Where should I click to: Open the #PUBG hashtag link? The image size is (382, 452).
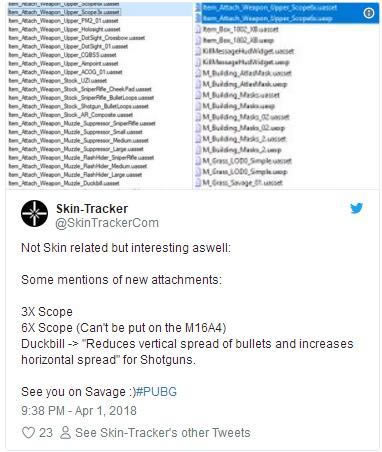pos(156,392)
